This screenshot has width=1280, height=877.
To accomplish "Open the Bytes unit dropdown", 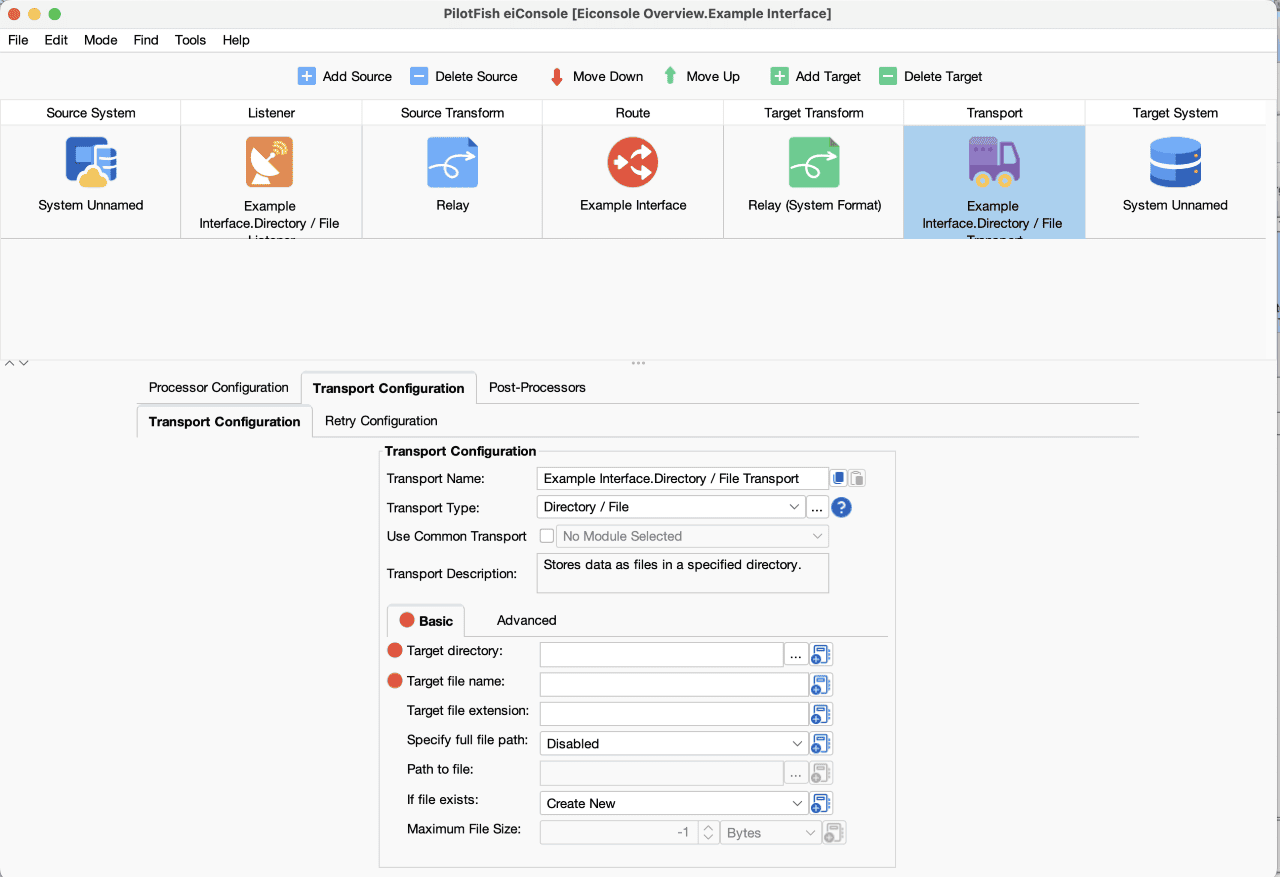I will click(770, 832).
